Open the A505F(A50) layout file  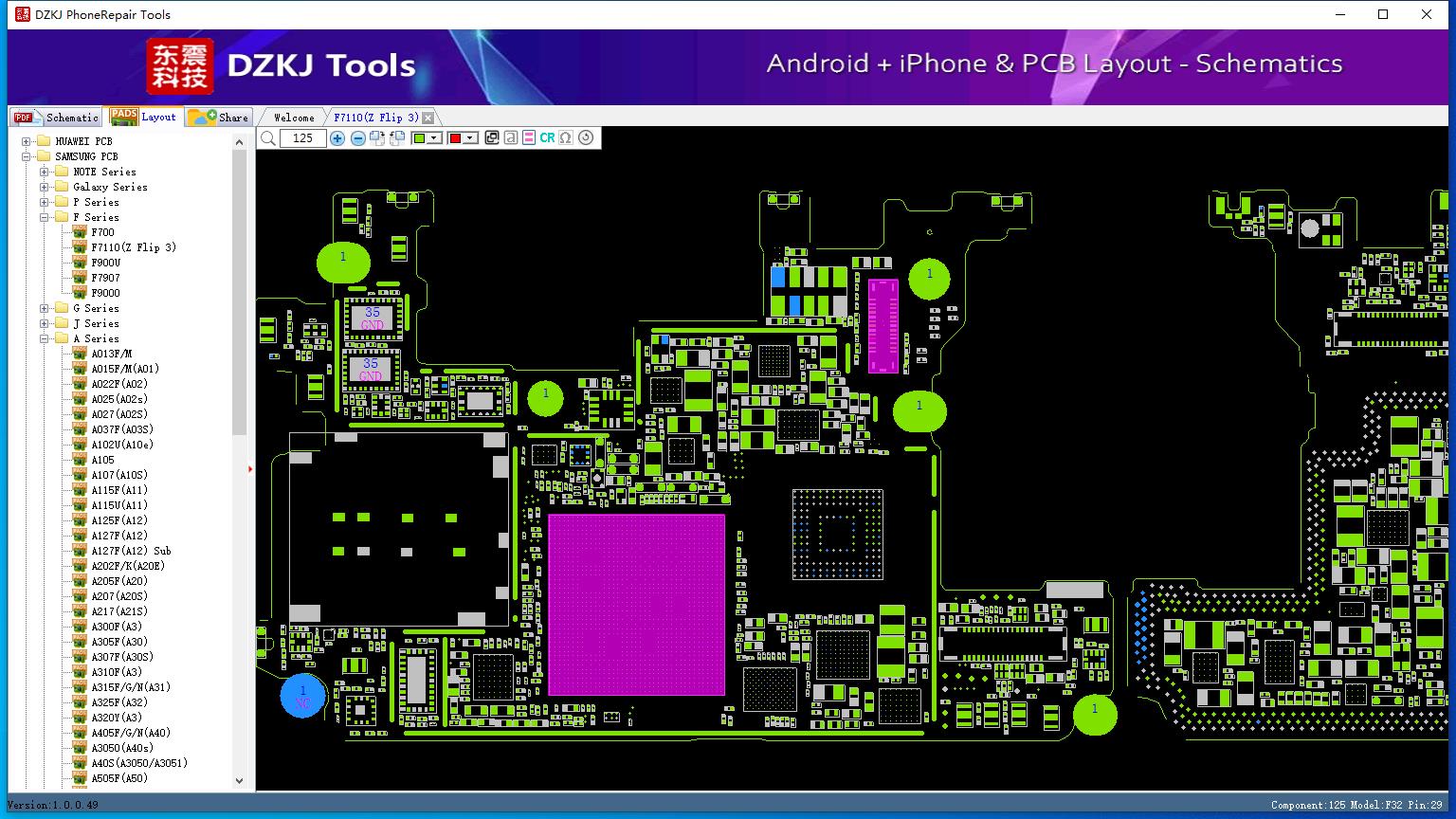pyautogui.click(x=119, y=778)
